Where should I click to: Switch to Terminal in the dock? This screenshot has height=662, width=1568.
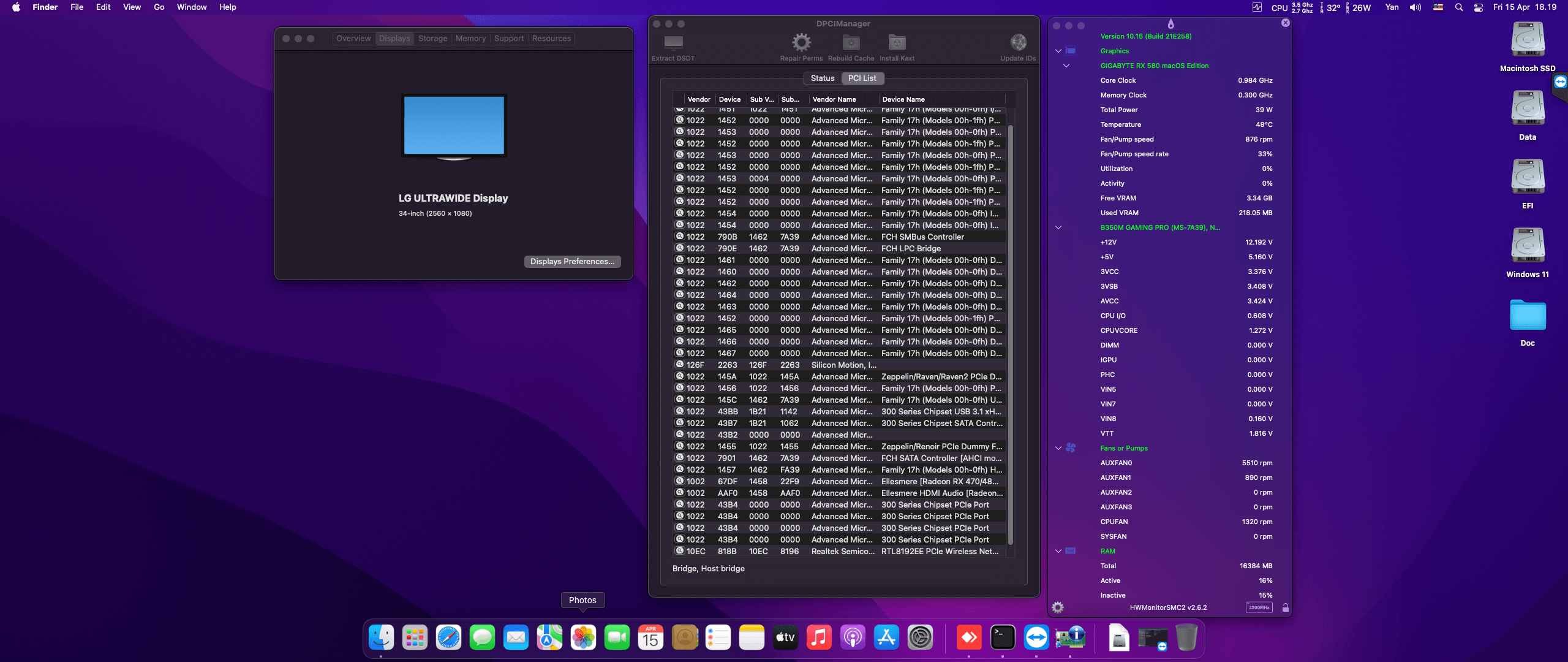[1003, 637]
